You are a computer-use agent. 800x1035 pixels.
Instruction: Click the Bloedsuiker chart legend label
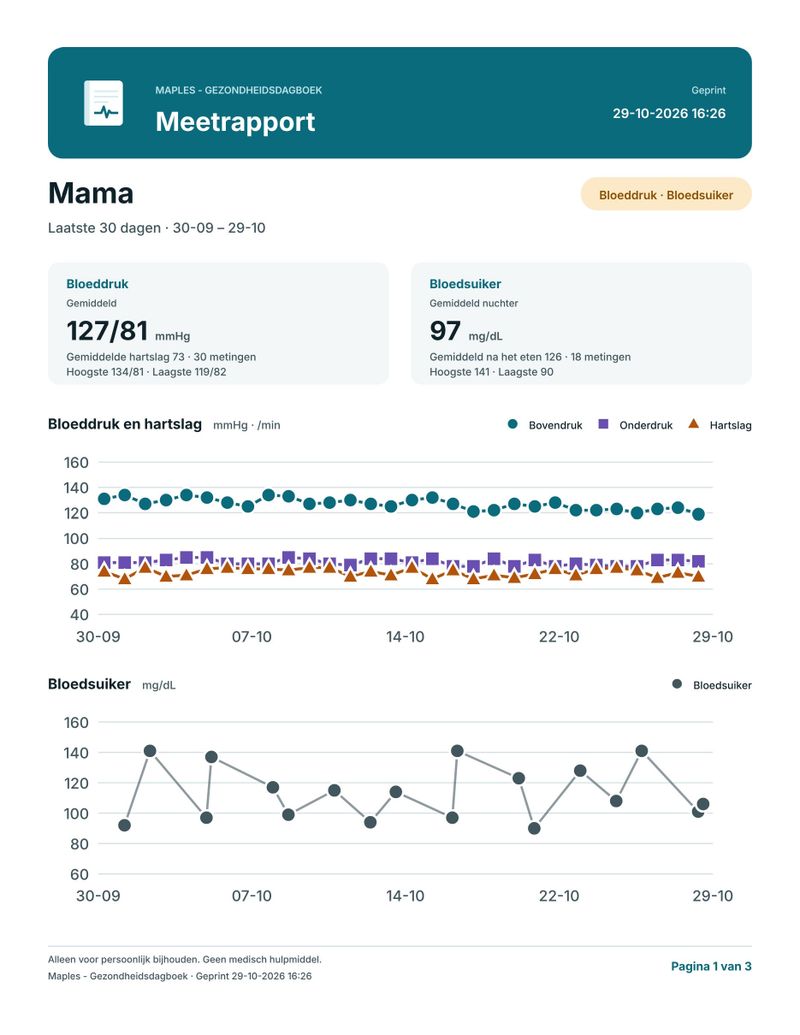click(722, 685)
